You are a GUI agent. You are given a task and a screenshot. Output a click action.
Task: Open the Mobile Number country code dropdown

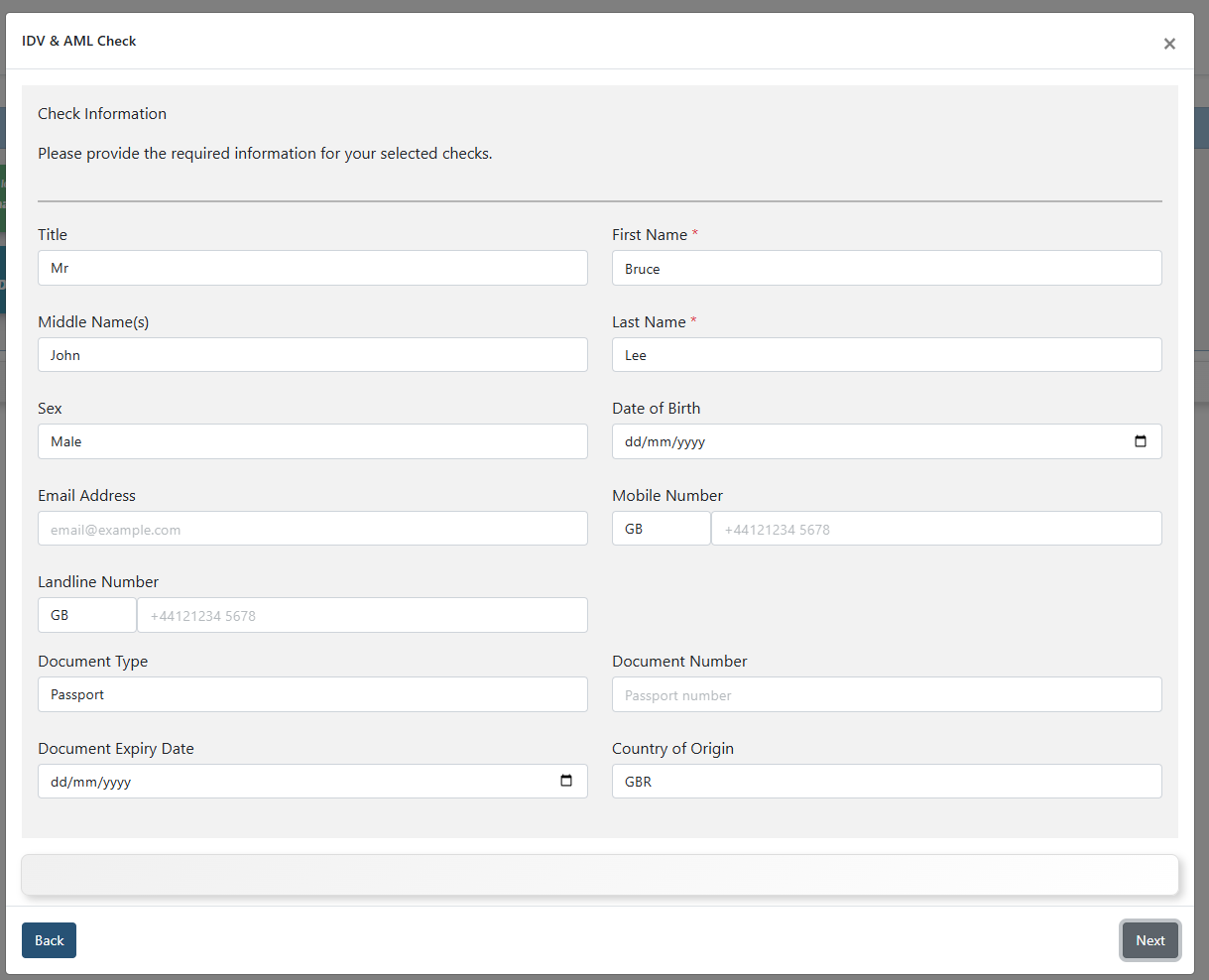point(661,529)
